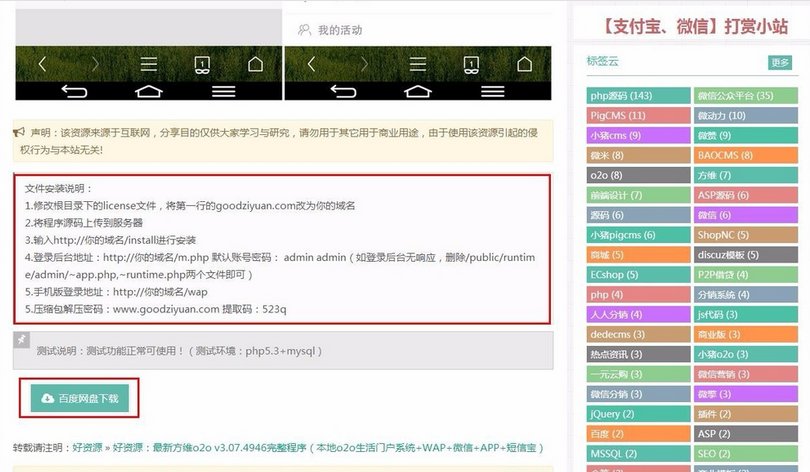Click the 小猪pigcms (6) tag
This screenshot has width=810, height=472.
pyautogui.click(x=638, y=234)
